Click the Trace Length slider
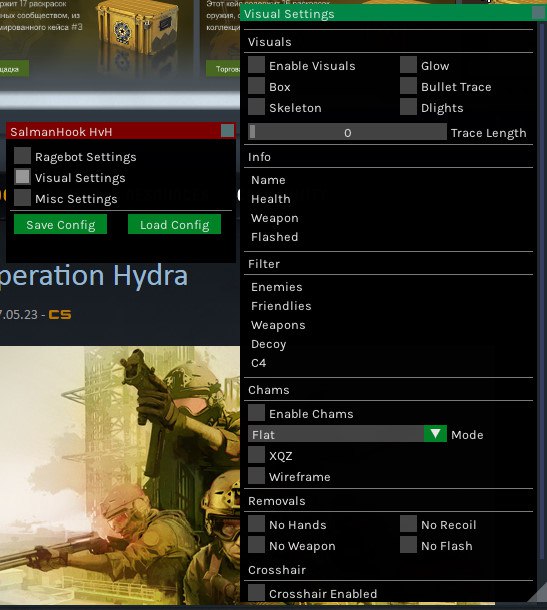Screen dimensions: 547x610 (347, 132)
